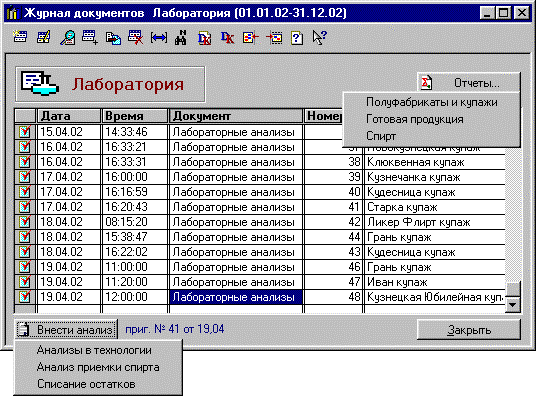This screenshot has width=536, height=396.
Task: Maximize the Журнал документов window
Action: coord(503,13)
